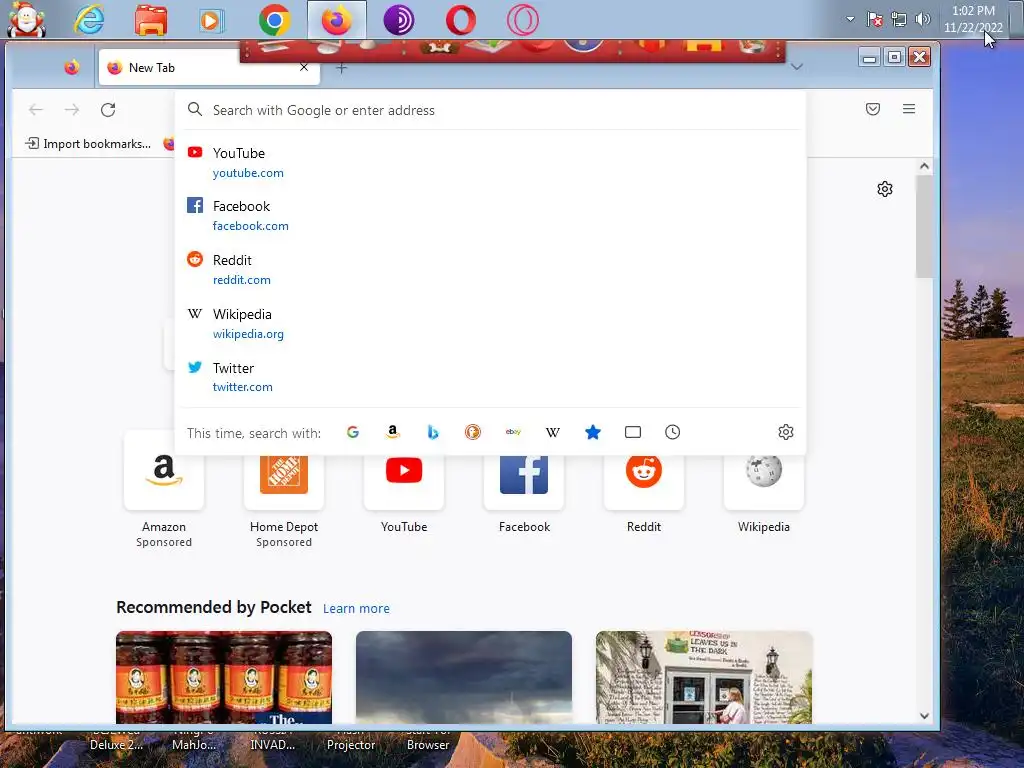1024x768 pixels.
Task: Click the page scrollbar up arrow
Action: point(924,166)
